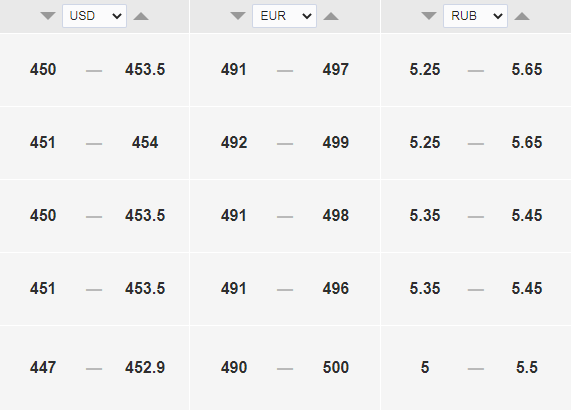The height and width of the screenshot is (410, 571).
Task: Select the EUR sell rate 500
Action: 336,367
